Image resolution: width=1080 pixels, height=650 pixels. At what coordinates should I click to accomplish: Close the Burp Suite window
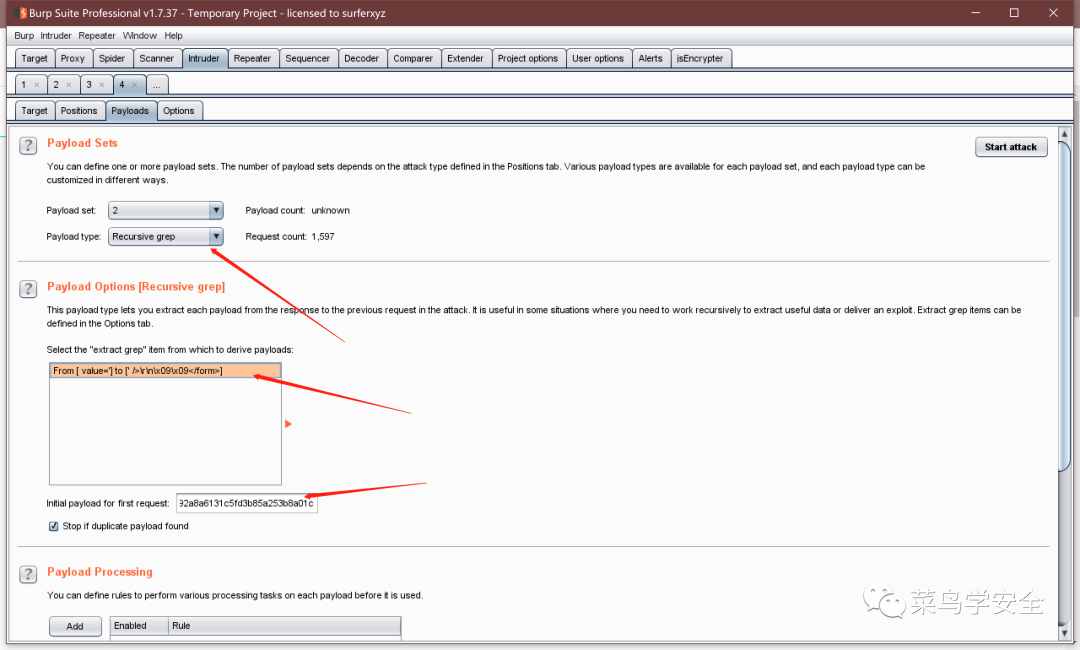[x=1053, y=12]
